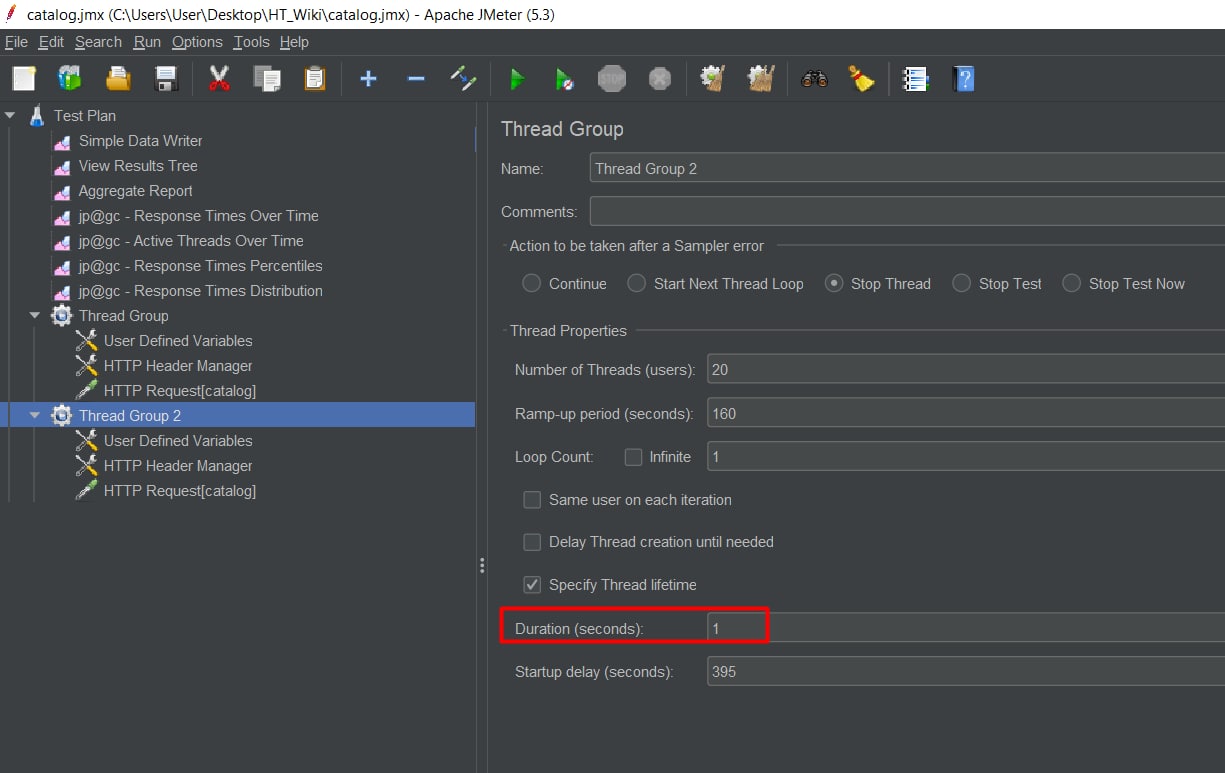Select HTTP Request[catalog] under Thread Group 2
The image size is (1225, 773).
click(x=180, y=491)
